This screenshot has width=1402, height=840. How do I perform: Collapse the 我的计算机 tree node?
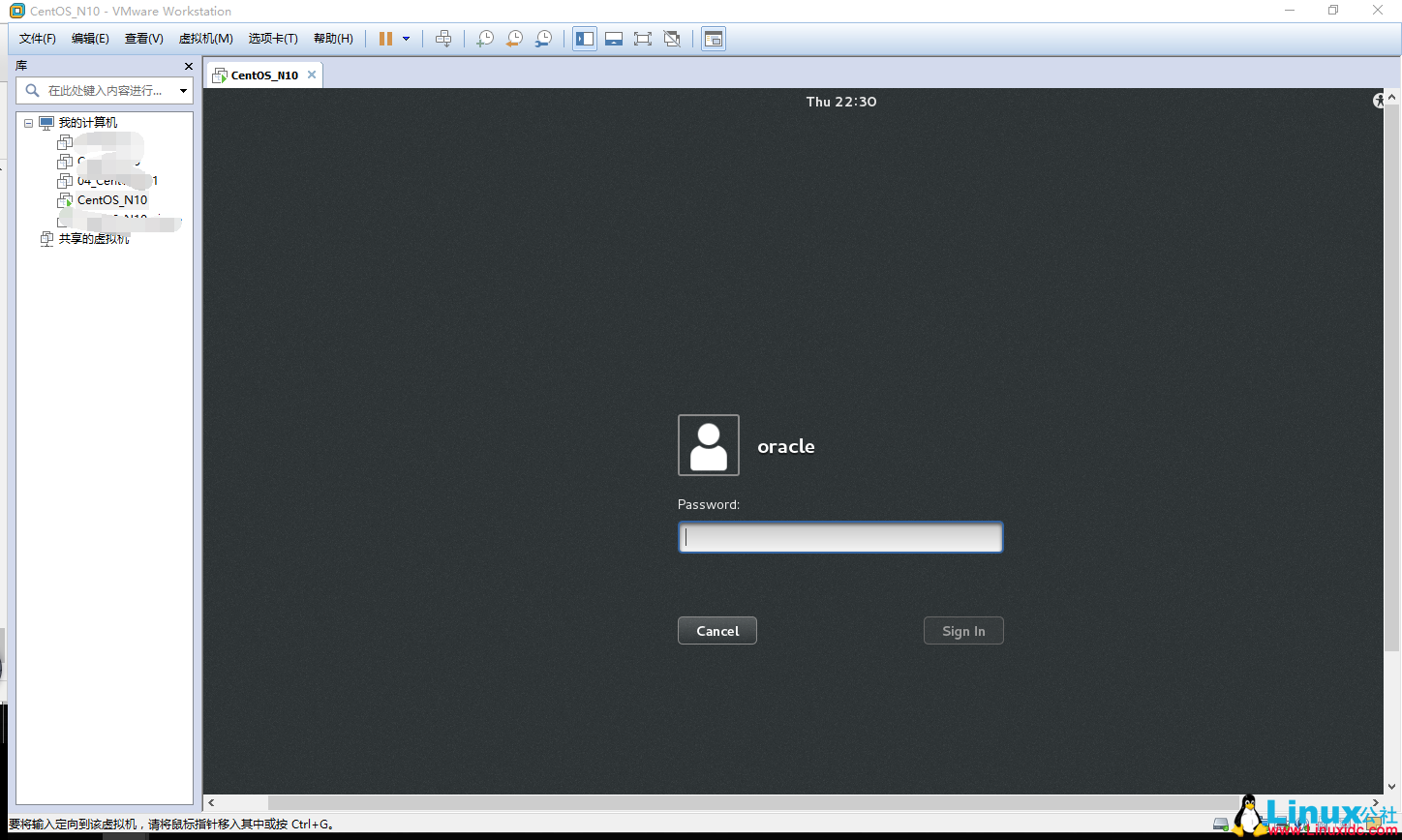29,122
